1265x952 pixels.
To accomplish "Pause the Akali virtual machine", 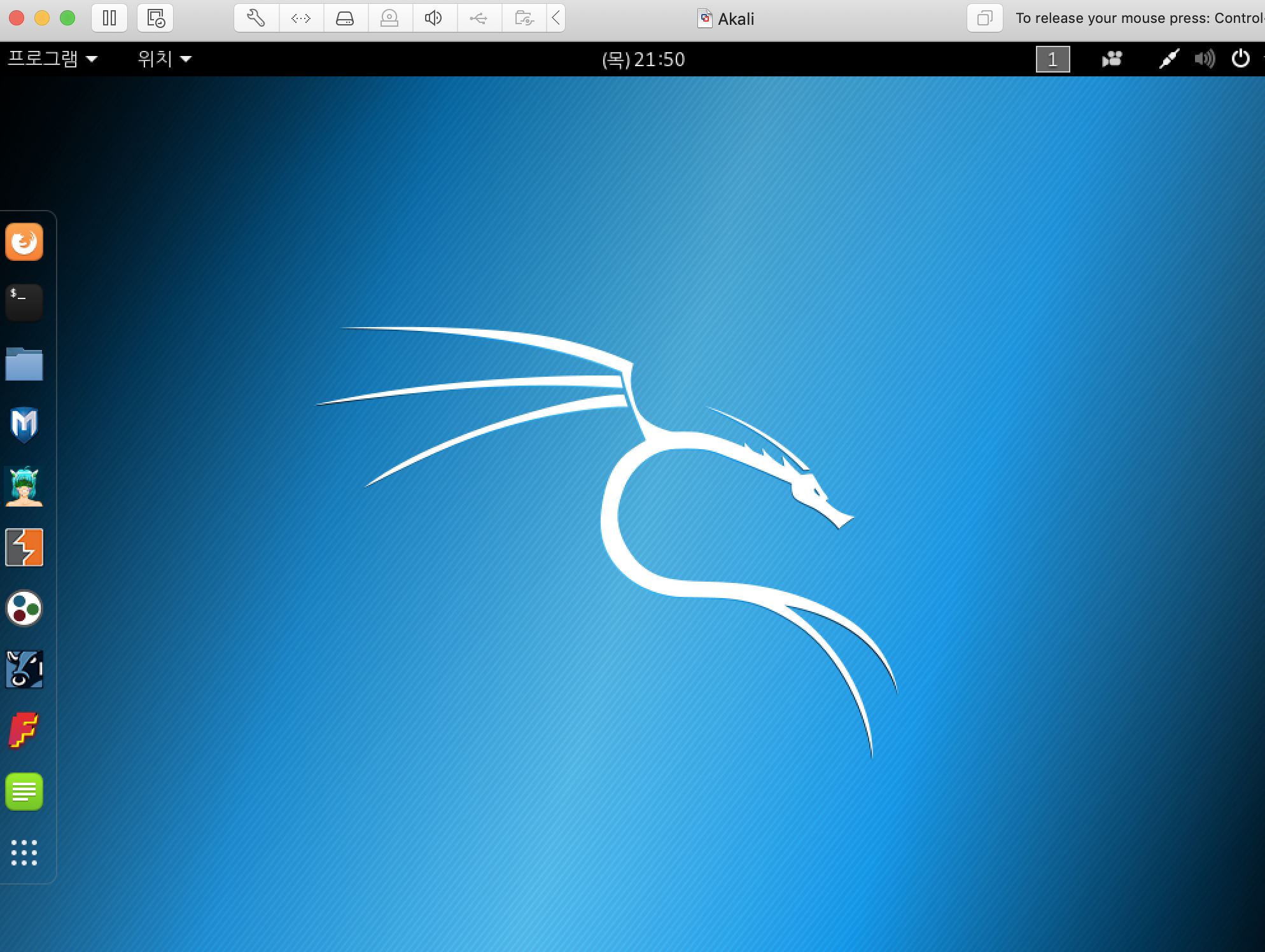I will pos(109,18).
